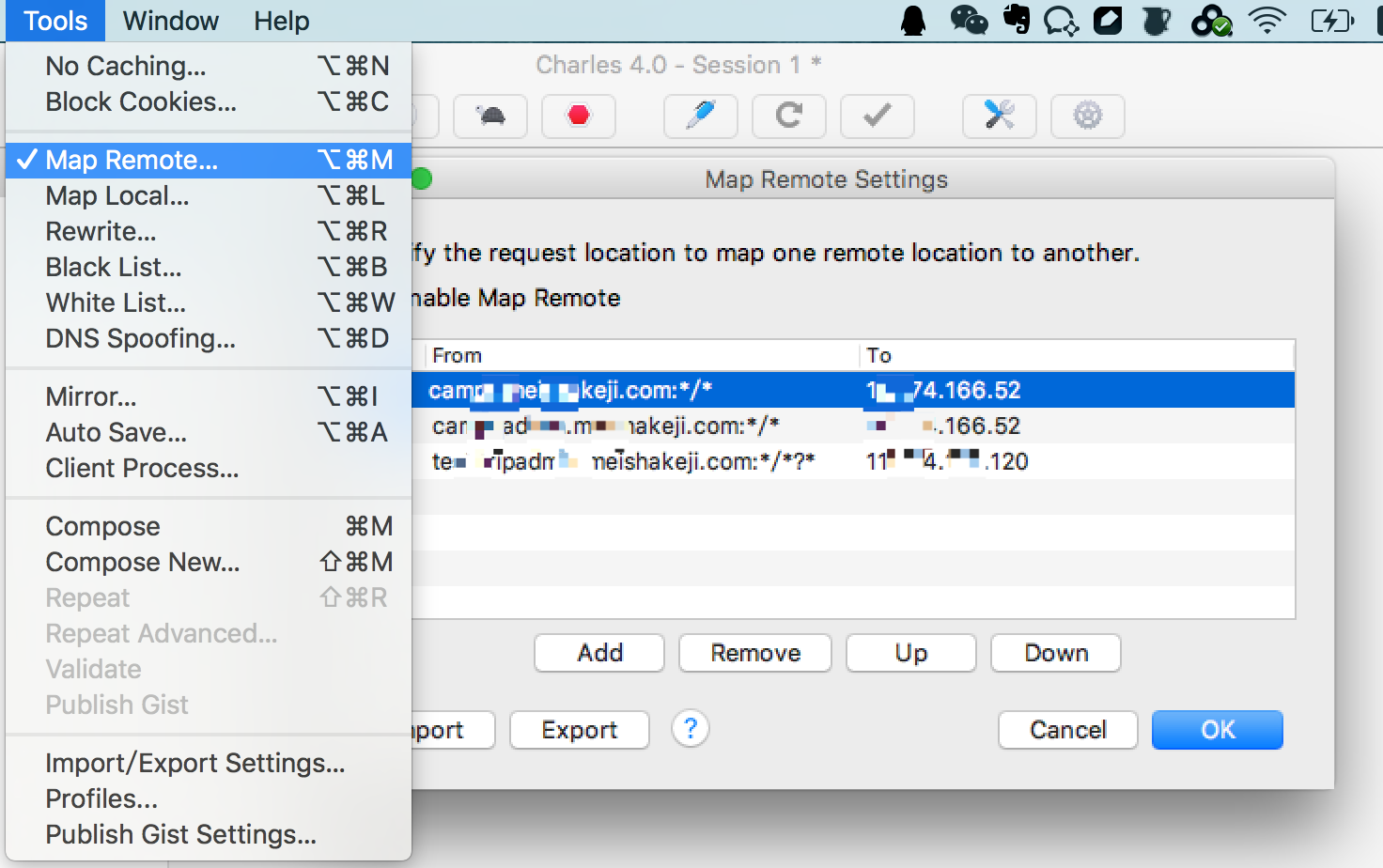The width and height of the screenshot is (1383, 868).
Task: Select Rewrite... menu item
Action: click(209, 231)
